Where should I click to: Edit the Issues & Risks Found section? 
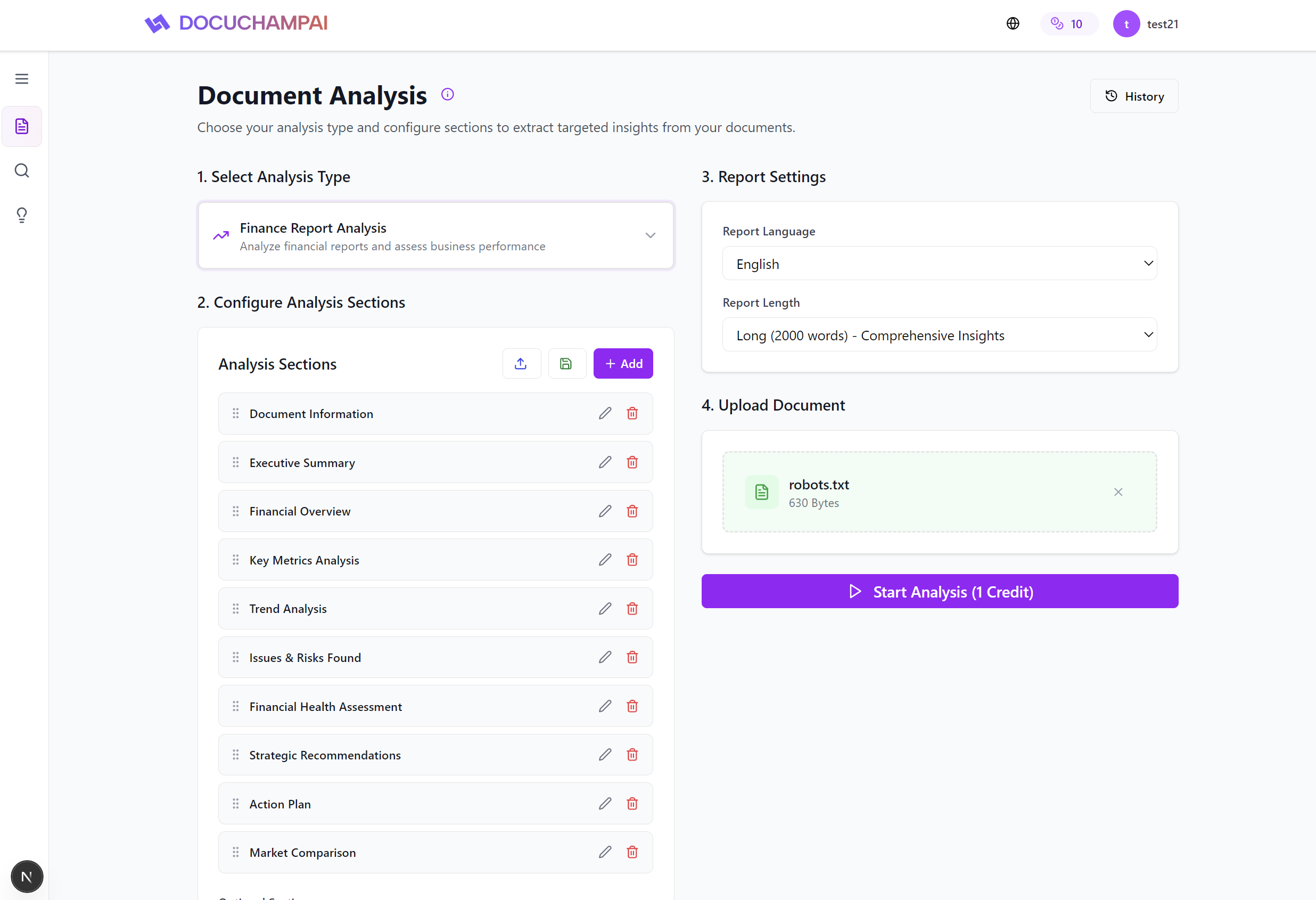(605, 657)
